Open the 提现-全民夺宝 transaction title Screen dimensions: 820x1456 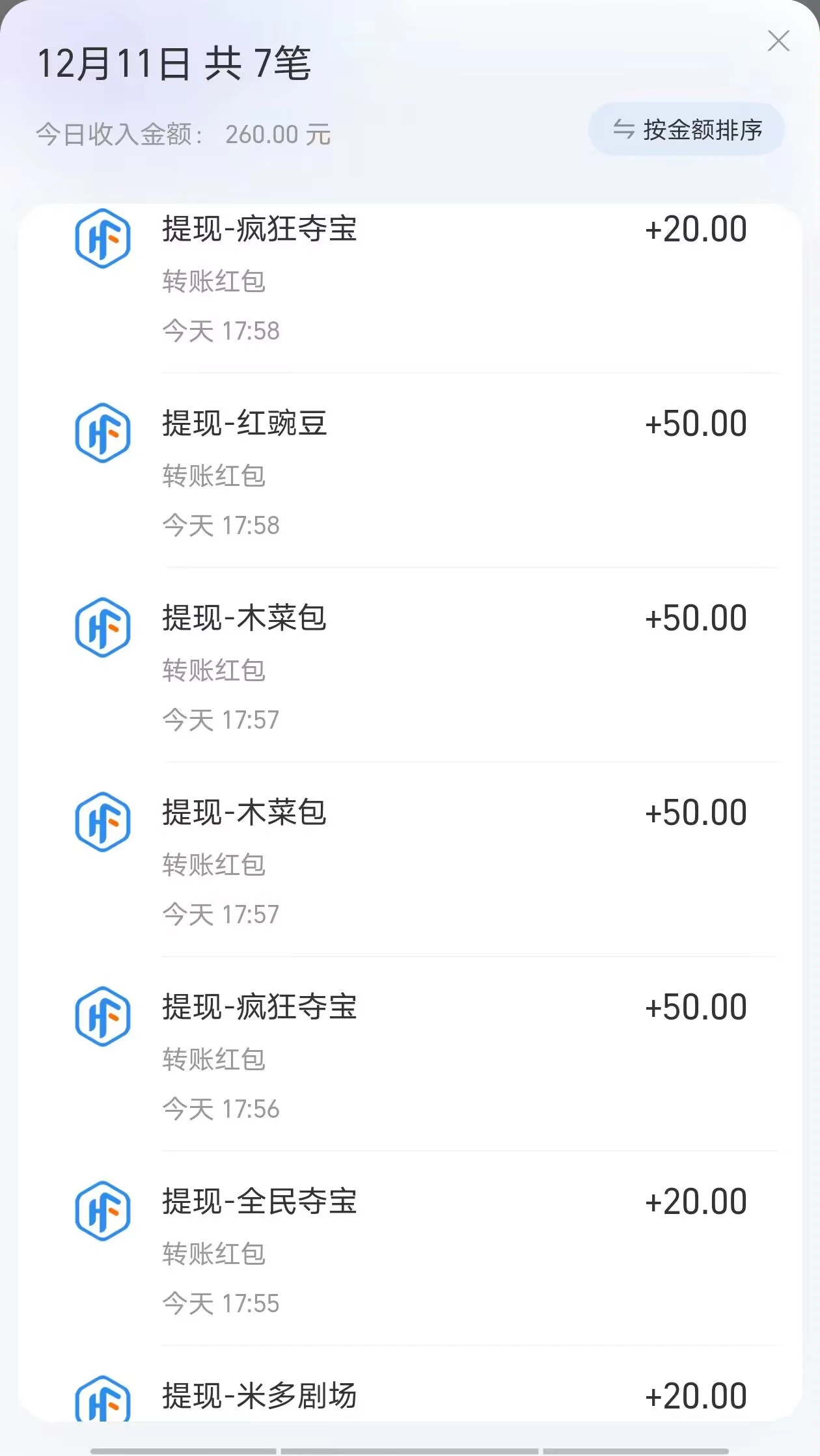pos(260,1202)
